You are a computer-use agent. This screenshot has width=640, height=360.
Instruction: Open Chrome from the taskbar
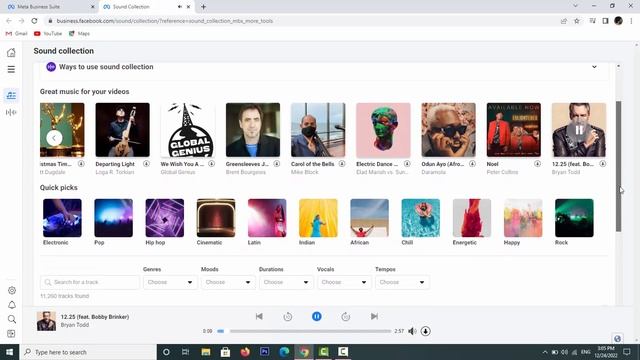[x=304, y=352]
